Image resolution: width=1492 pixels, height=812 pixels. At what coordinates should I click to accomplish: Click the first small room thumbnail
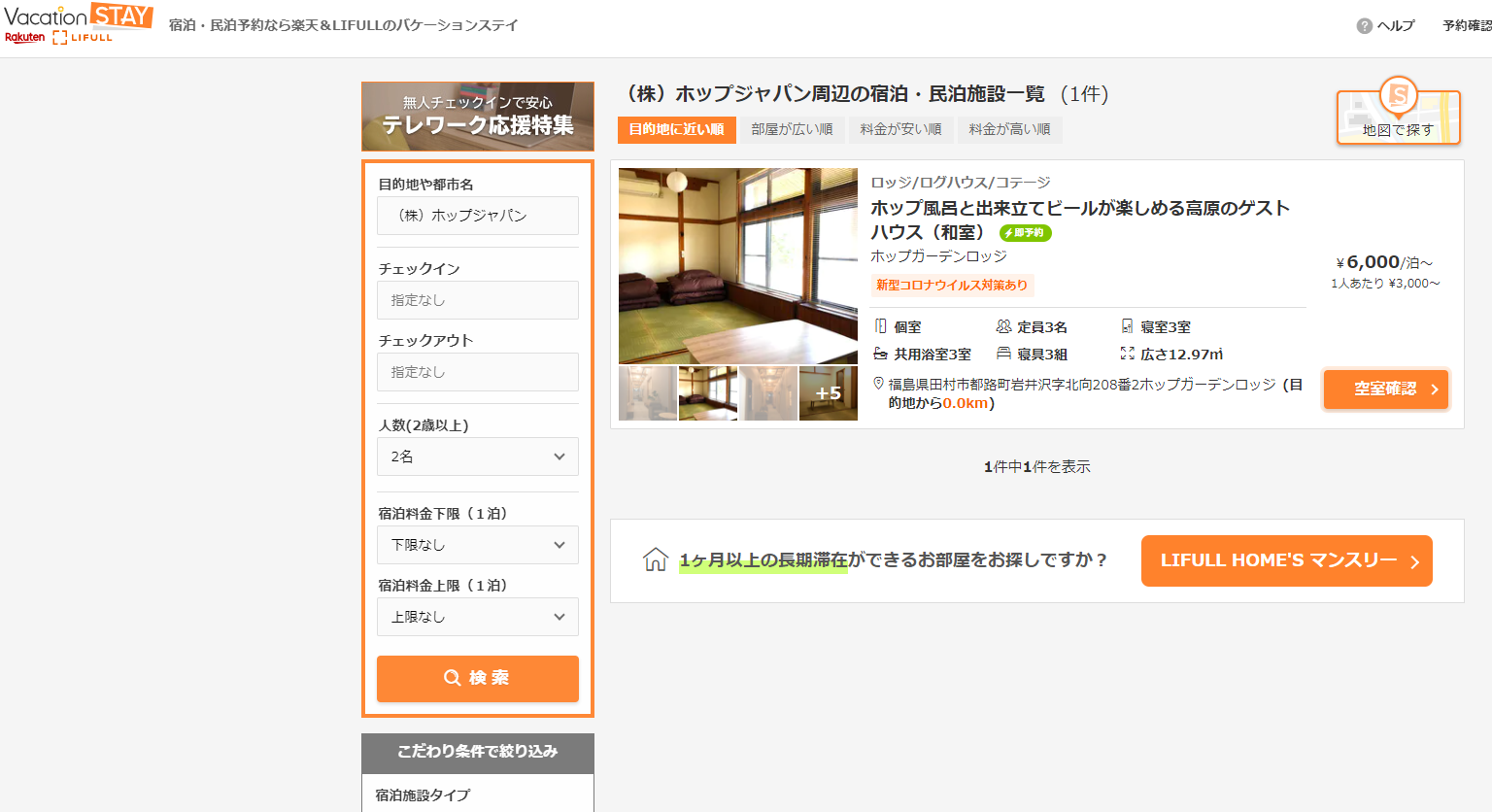[x=648, y=393]
